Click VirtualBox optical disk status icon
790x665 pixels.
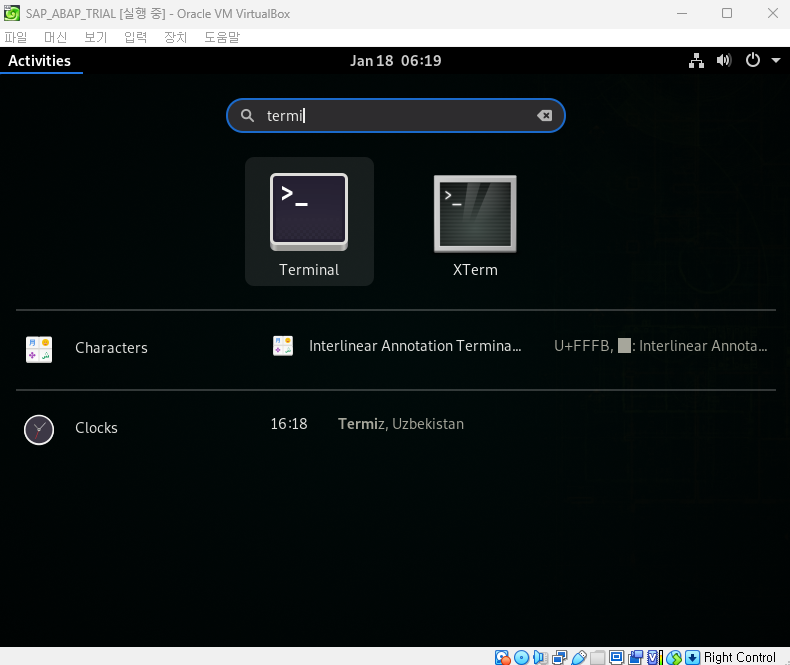(x=521, y=657)
